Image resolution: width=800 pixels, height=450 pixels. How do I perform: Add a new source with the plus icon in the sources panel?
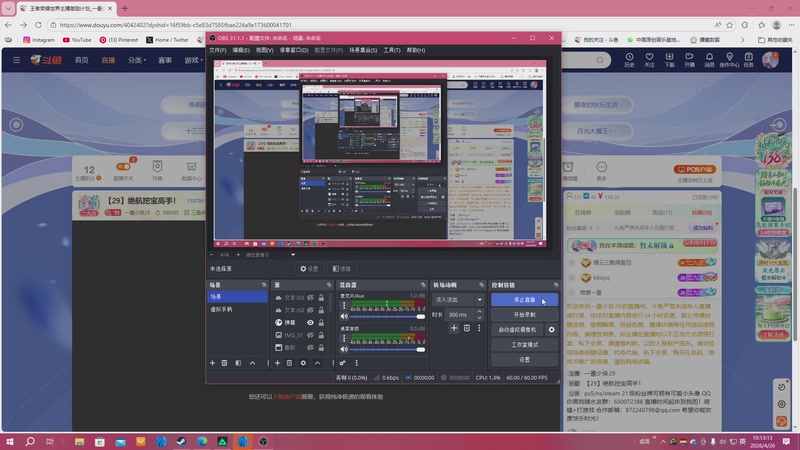277,363
